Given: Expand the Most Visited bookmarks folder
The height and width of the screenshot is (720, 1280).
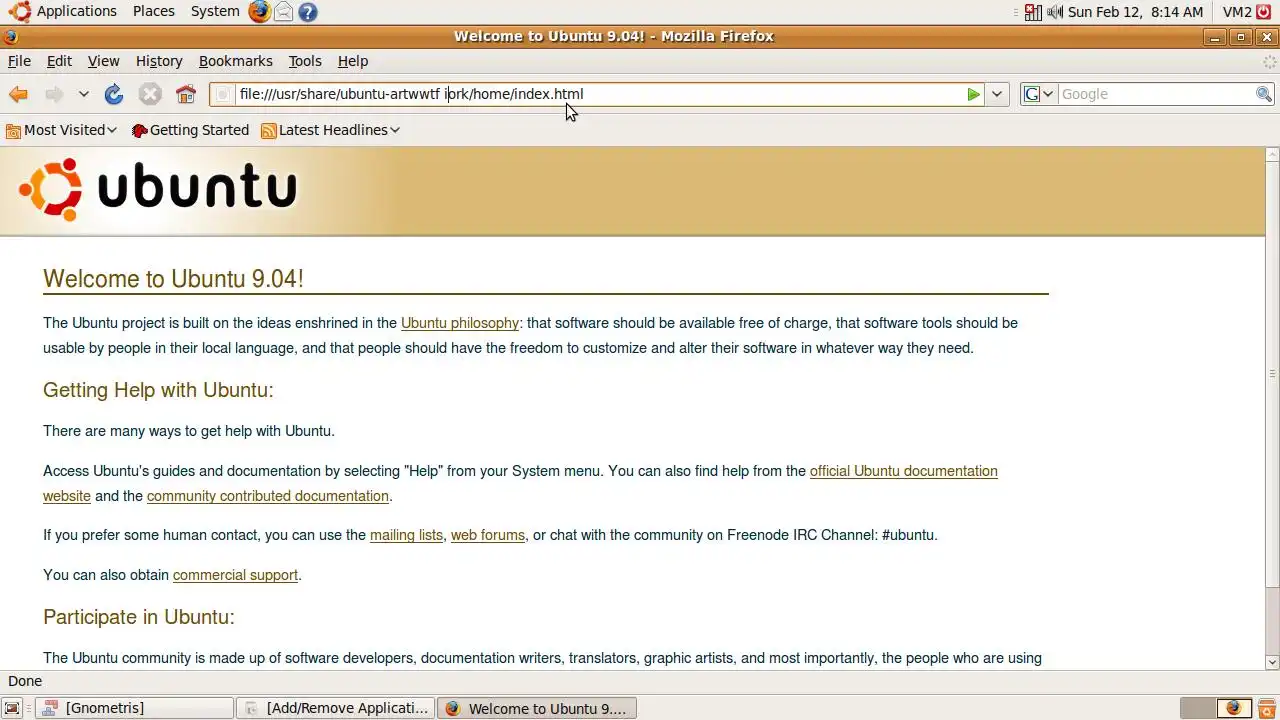Looking at the screenshot, I should click(61, 130).
